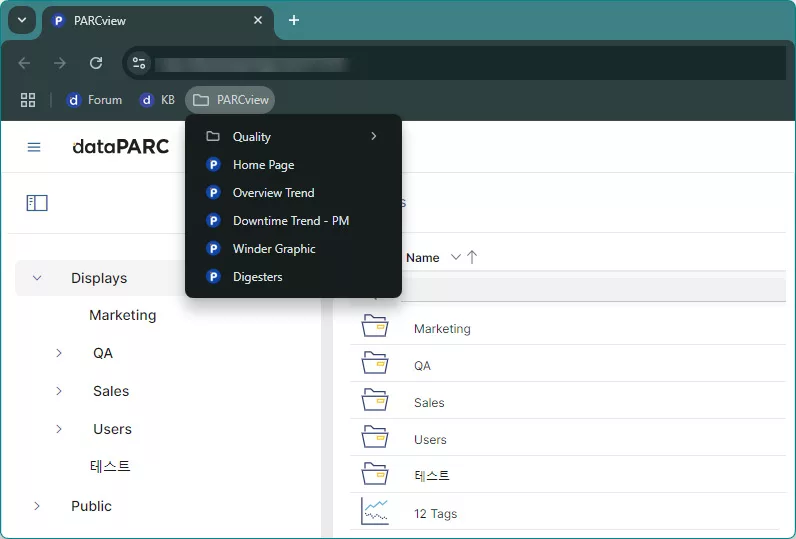
Task: Expand the Quality bookmark subfolder
Action: coord(293,137)
